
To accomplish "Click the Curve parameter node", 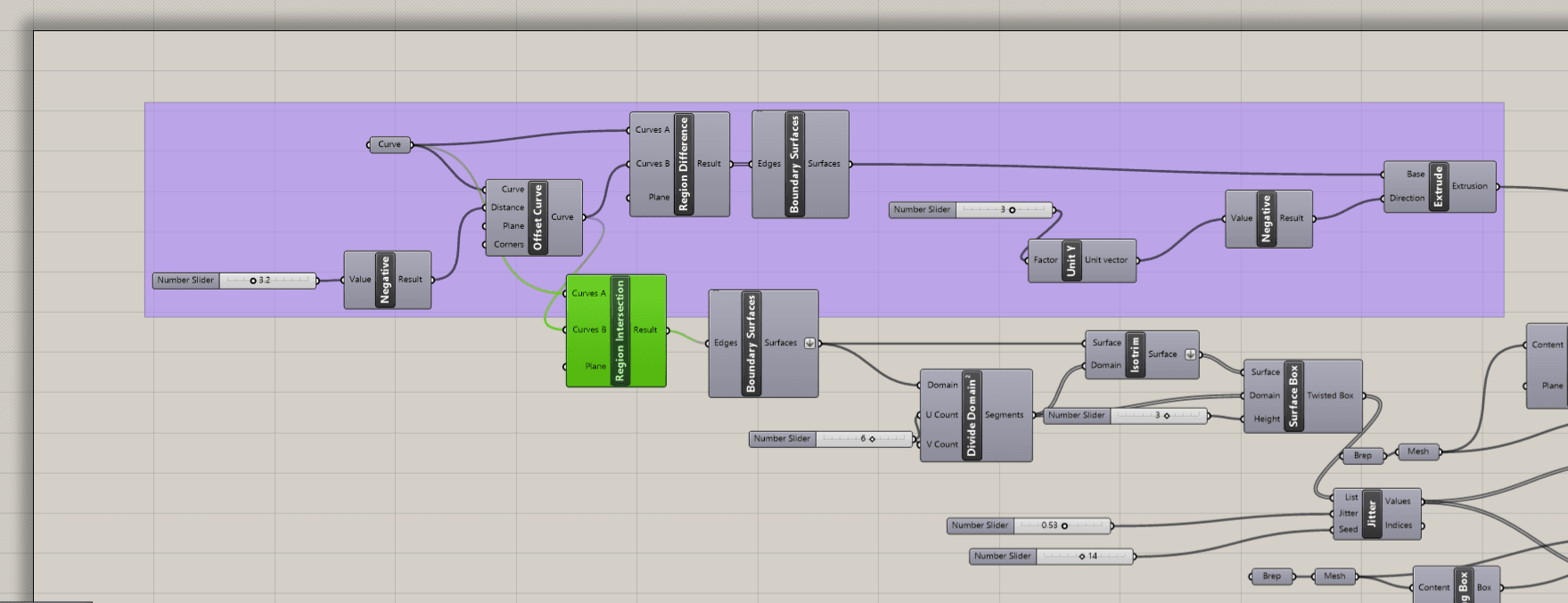I will 390,144.
